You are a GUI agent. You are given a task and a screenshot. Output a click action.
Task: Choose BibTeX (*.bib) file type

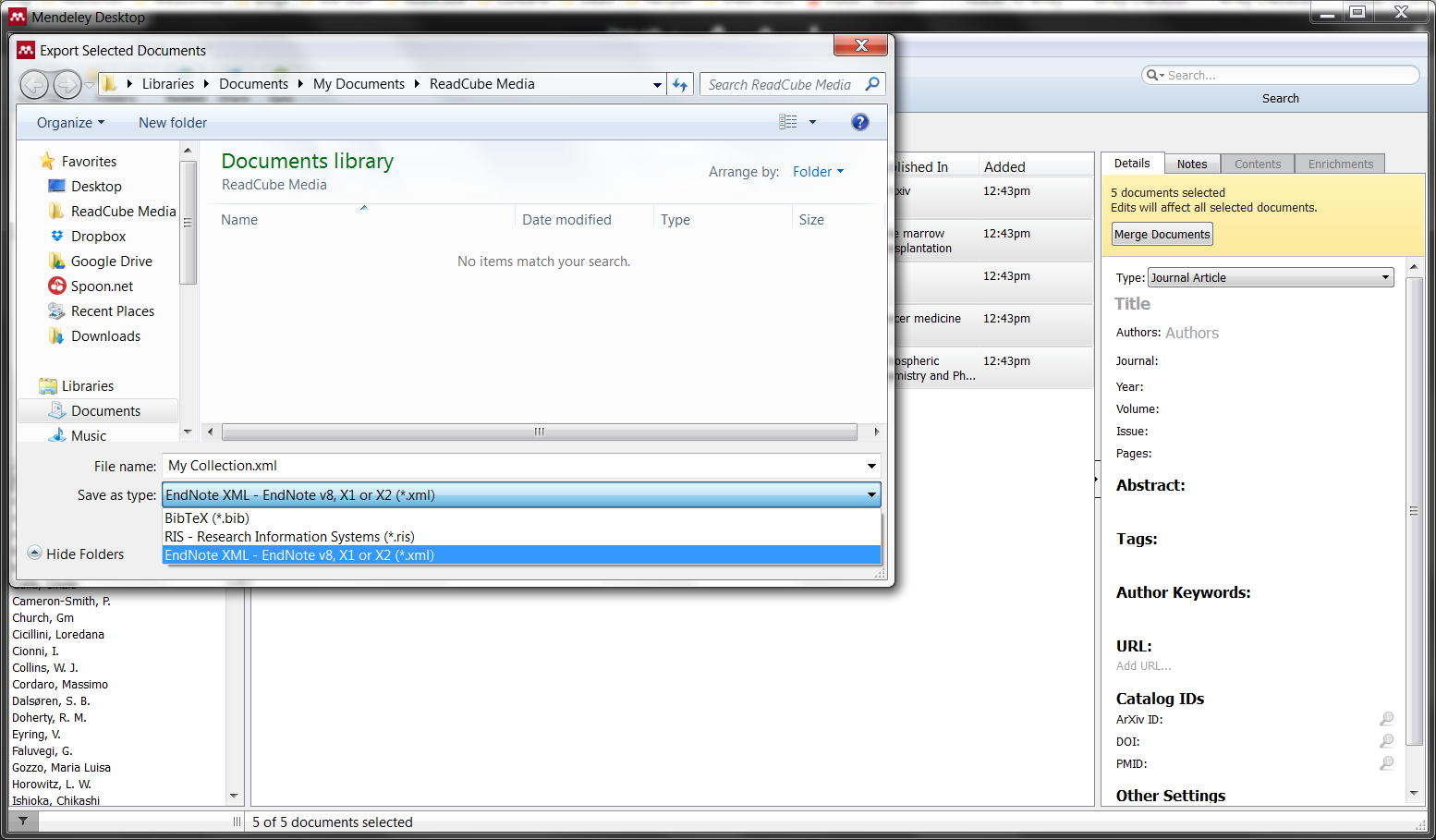[x=521, y=518]
